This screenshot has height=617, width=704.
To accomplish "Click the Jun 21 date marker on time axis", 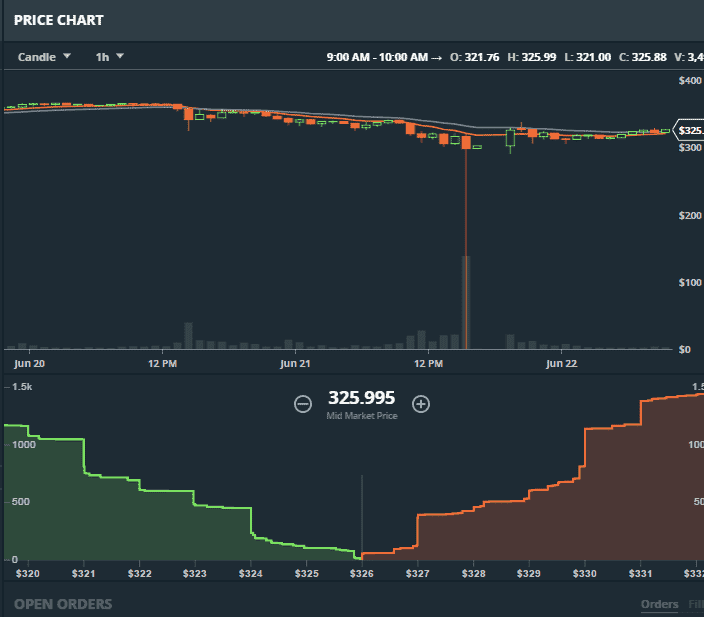I will click(x=296, y=363).
